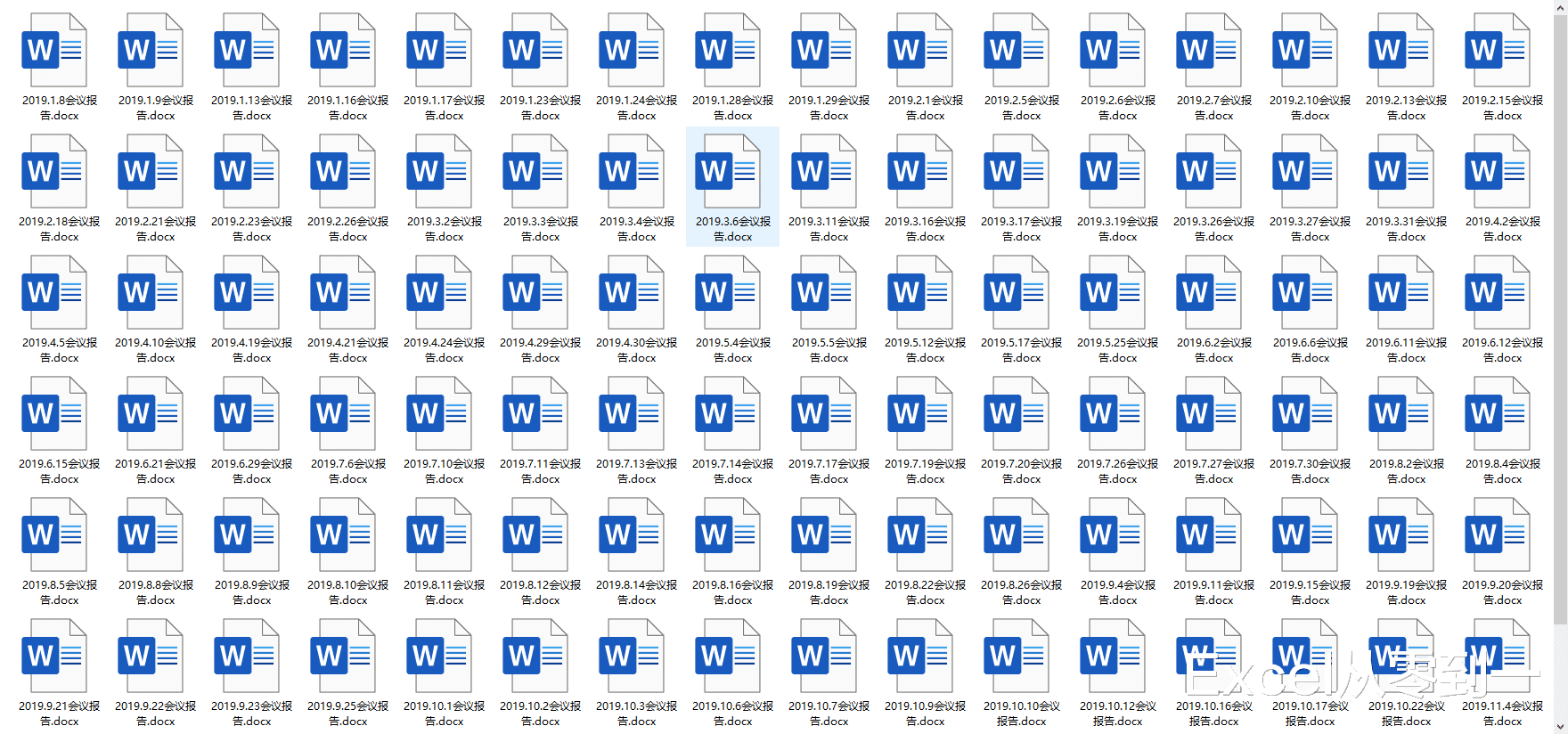
Task: Select the file name 2019.1.23会议报告.docx
Action: [541, 108]
